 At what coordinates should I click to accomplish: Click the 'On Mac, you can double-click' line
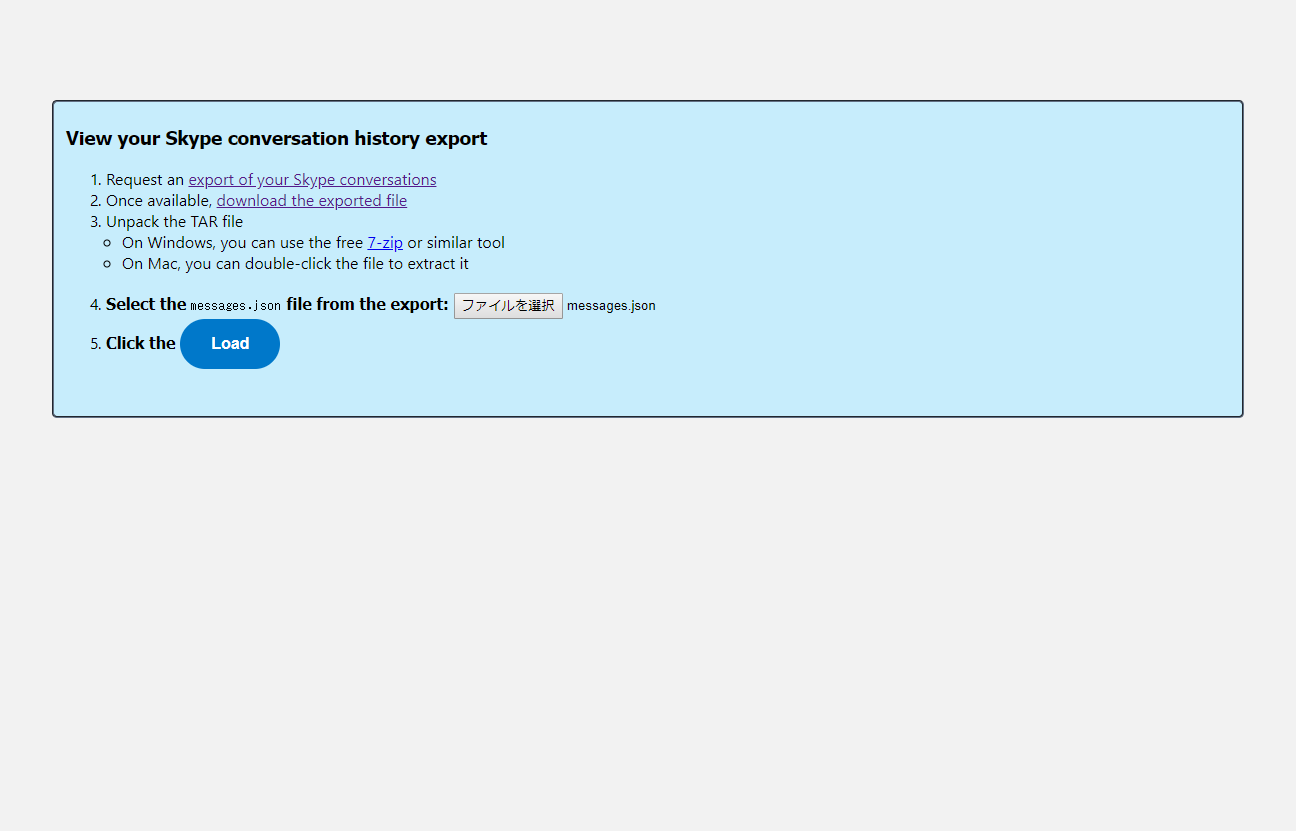click(295, 264)
